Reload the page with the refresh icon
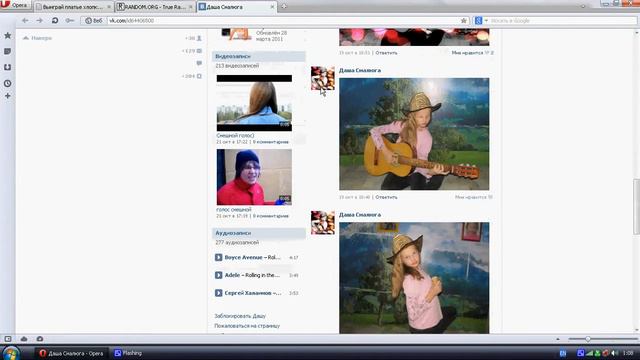Image resolution: width=640 pixels, height=360 pixels. point(55,20)
